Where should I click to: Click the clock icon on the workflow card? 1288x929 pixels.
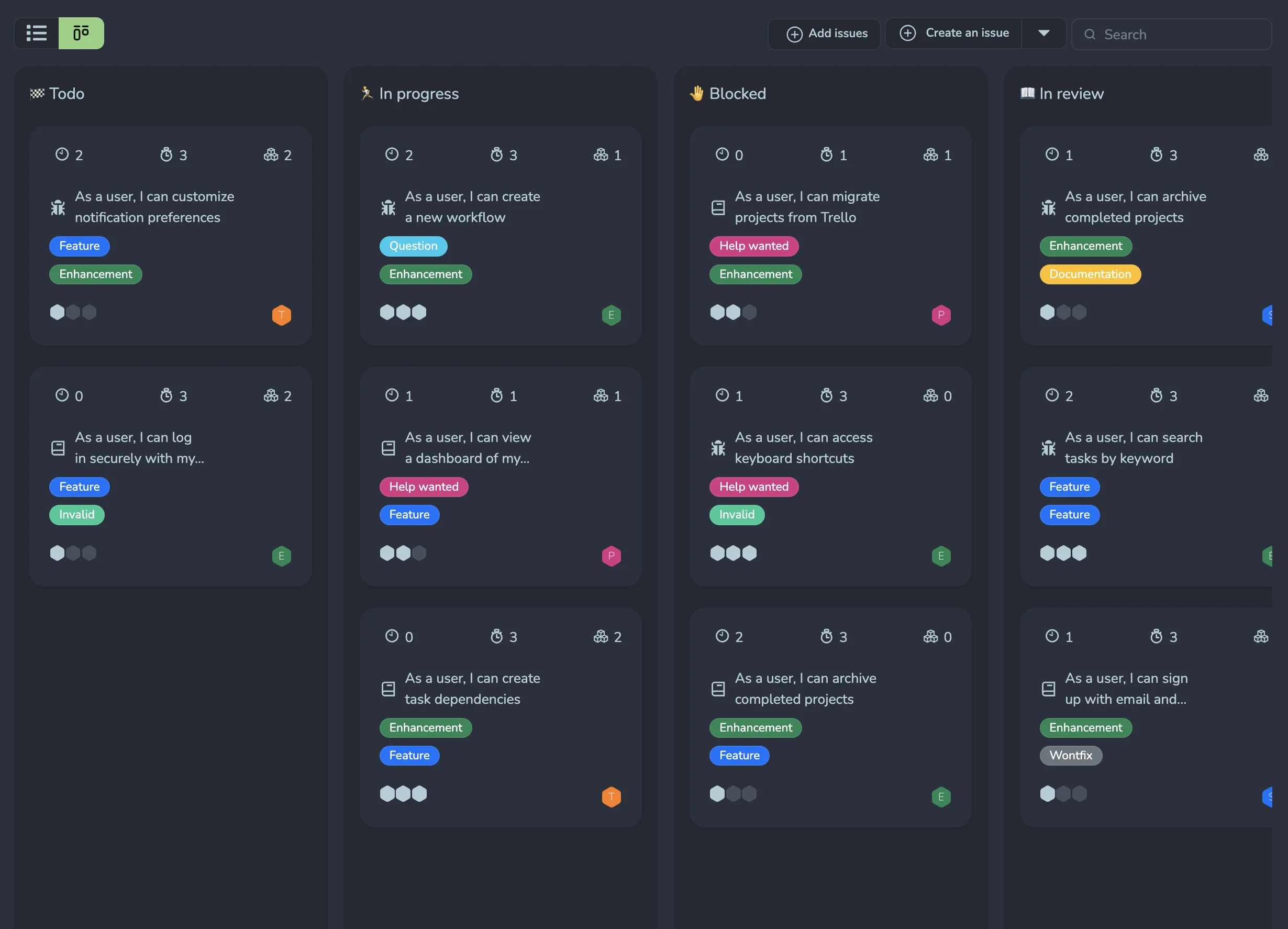(x=390, y=154)
